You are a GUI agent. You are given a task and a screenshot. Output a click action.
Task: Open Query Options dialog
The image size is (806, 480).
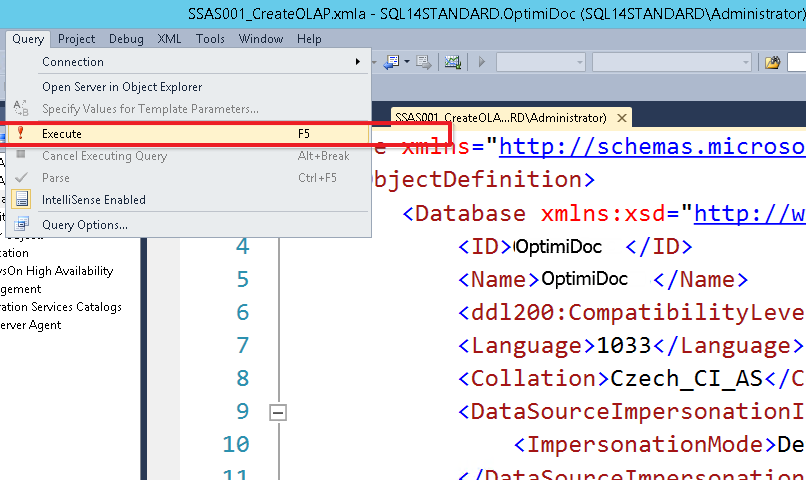coord(84,225)
